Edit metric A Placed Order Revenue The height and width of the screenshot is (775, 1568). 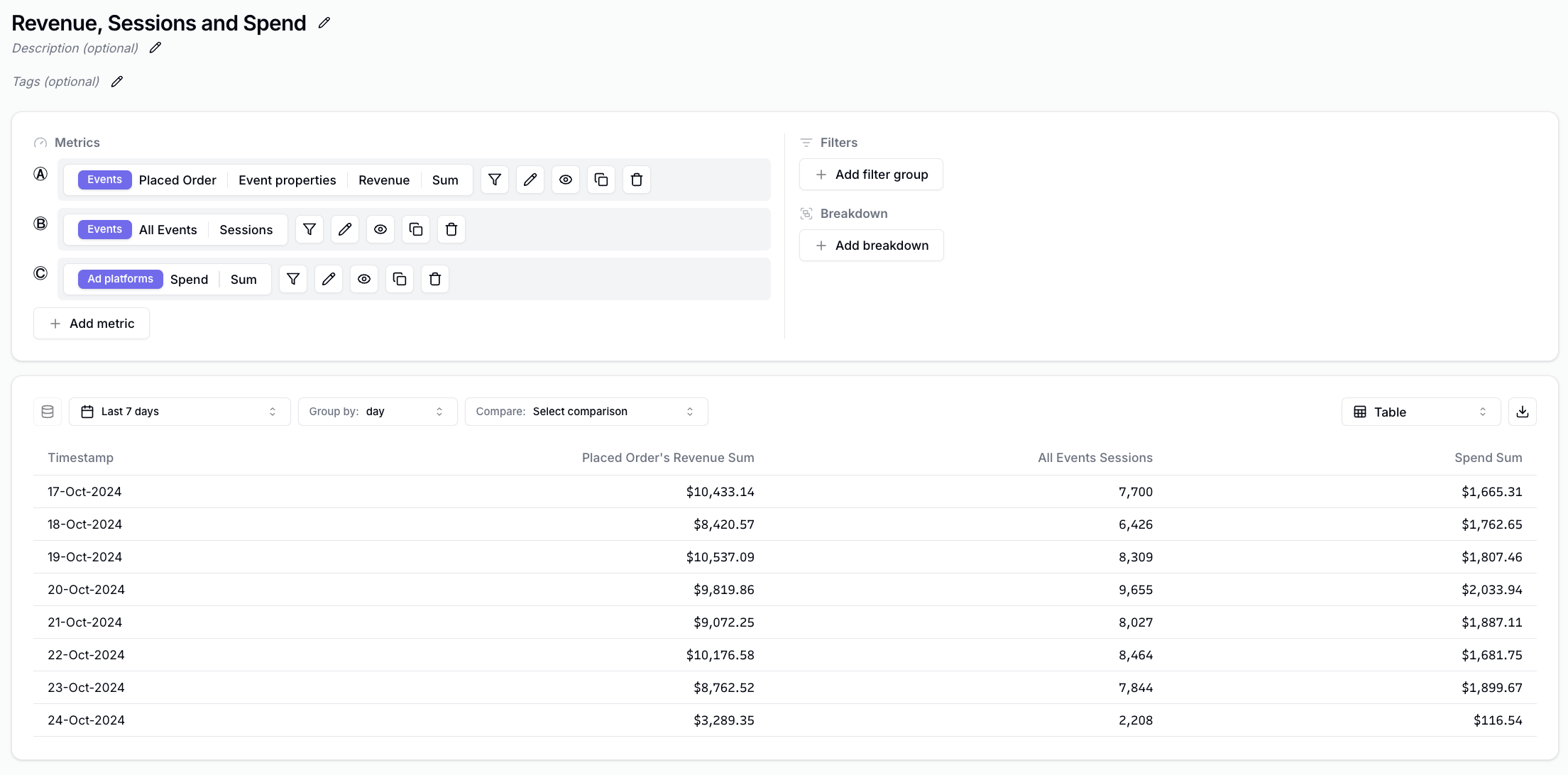pos(530,180)
